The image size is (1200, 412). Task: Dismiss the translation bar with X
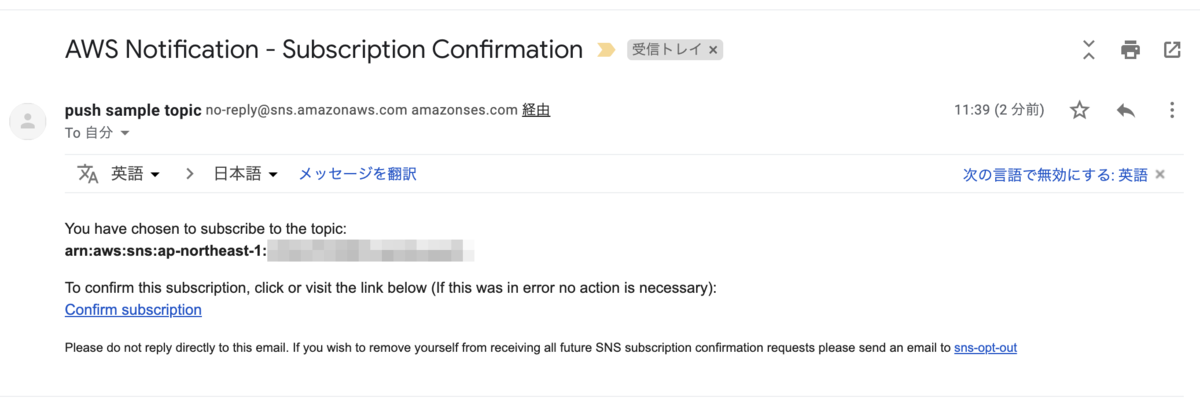tap(1160, 174)
